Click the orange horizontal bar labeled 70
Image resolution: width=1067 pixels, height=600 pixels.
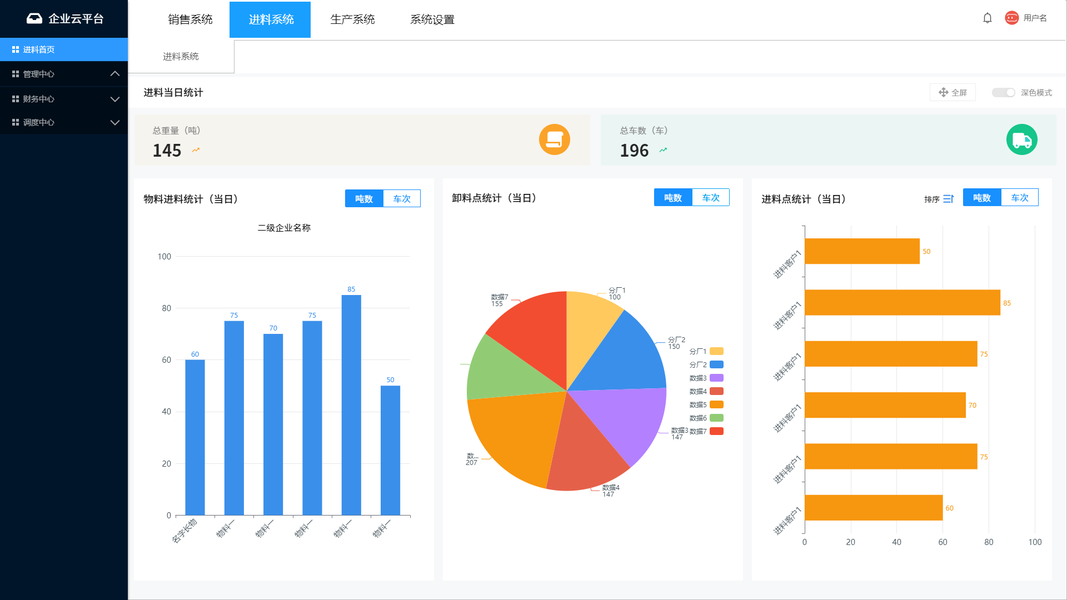(x=885, y=405)
